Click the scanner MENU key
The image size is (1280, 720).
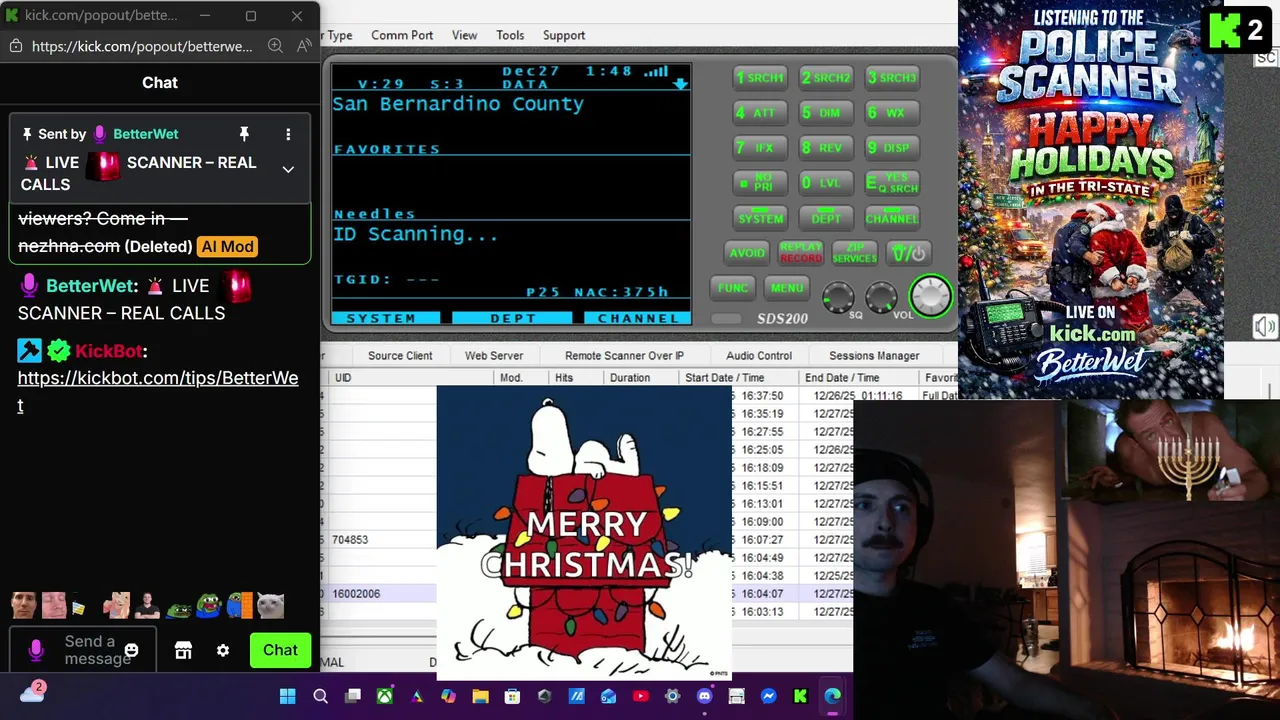tap(787, 288)
